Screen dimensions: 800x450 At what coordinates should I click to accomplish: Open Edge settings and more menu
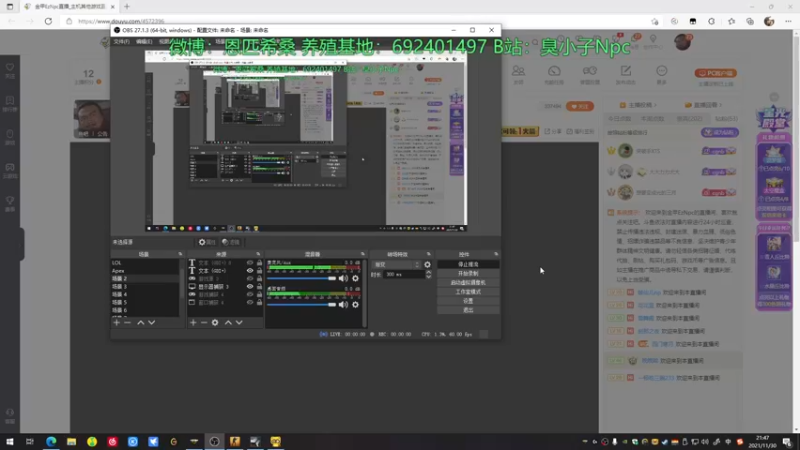pos(788,21)
